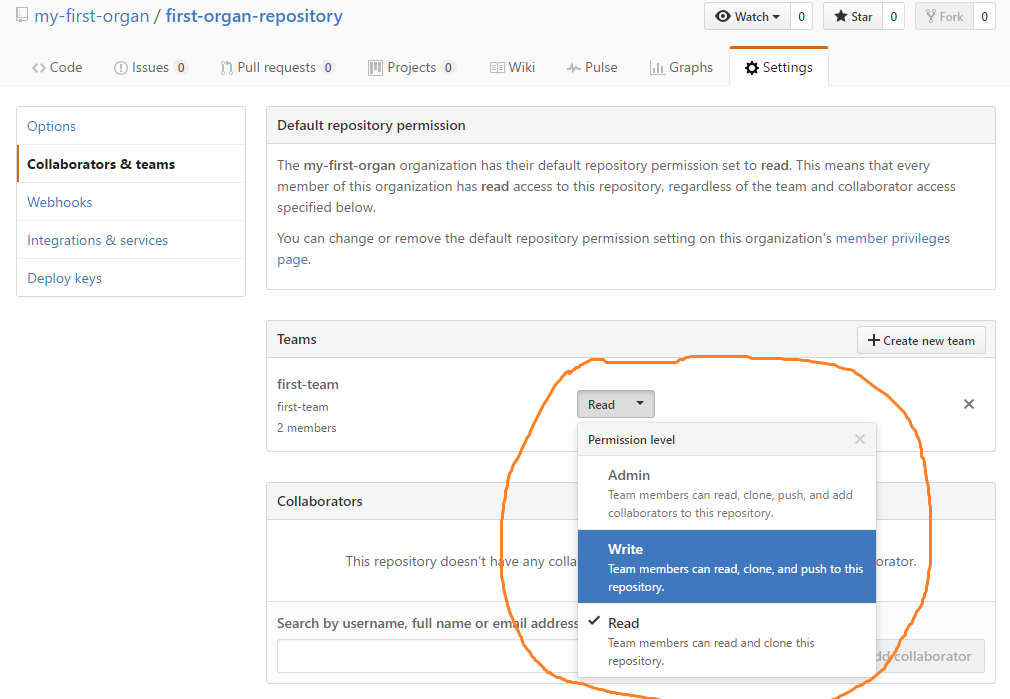This screenshot has width=1010, height=699.
Task: Follow the member privileges page link
Action: (x=893, y=238)
